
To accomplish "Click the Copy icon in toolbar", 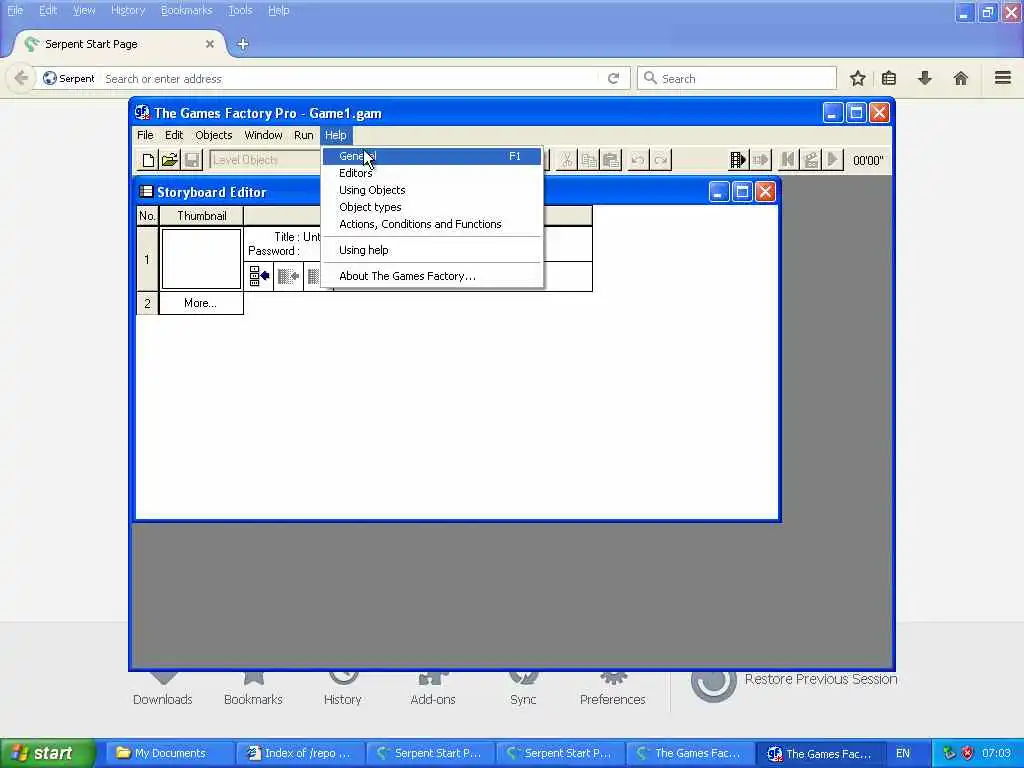I will [x=589, y=160].
